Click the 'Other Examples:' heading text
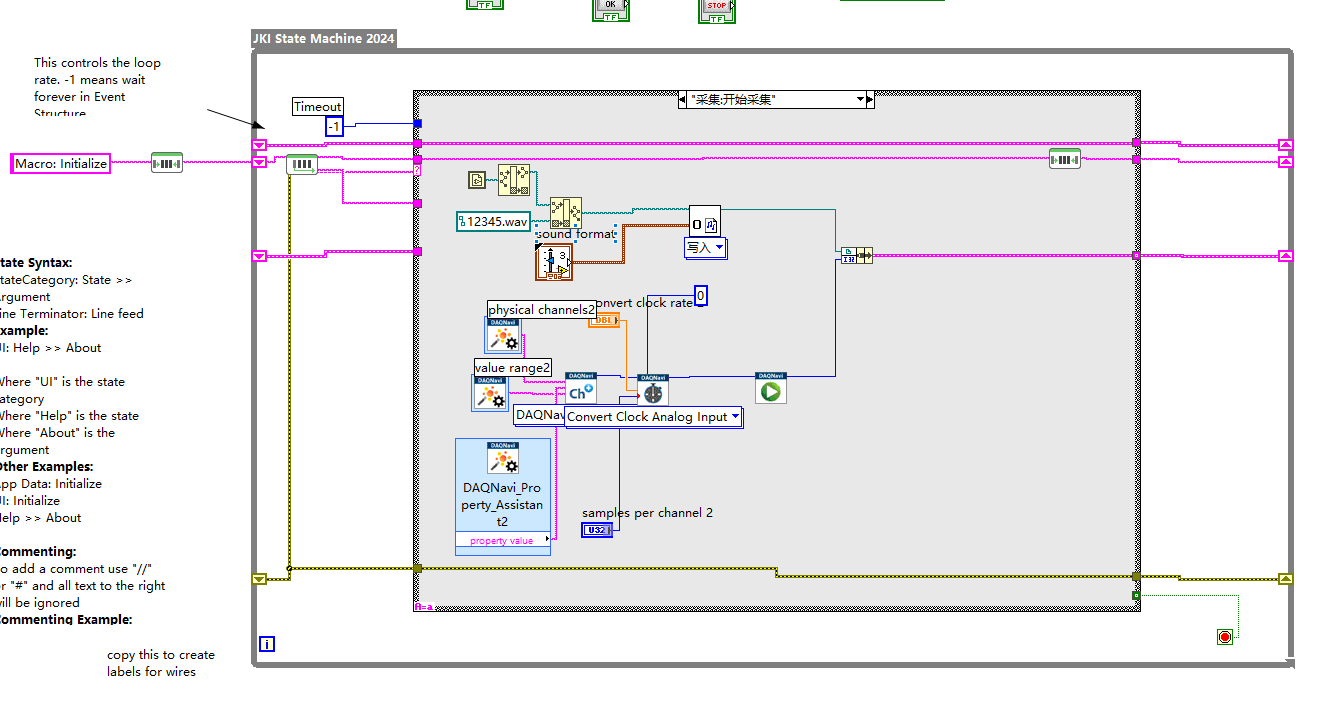The height and width of the screenshot is (728, 1339). click(x=47, y=467)
